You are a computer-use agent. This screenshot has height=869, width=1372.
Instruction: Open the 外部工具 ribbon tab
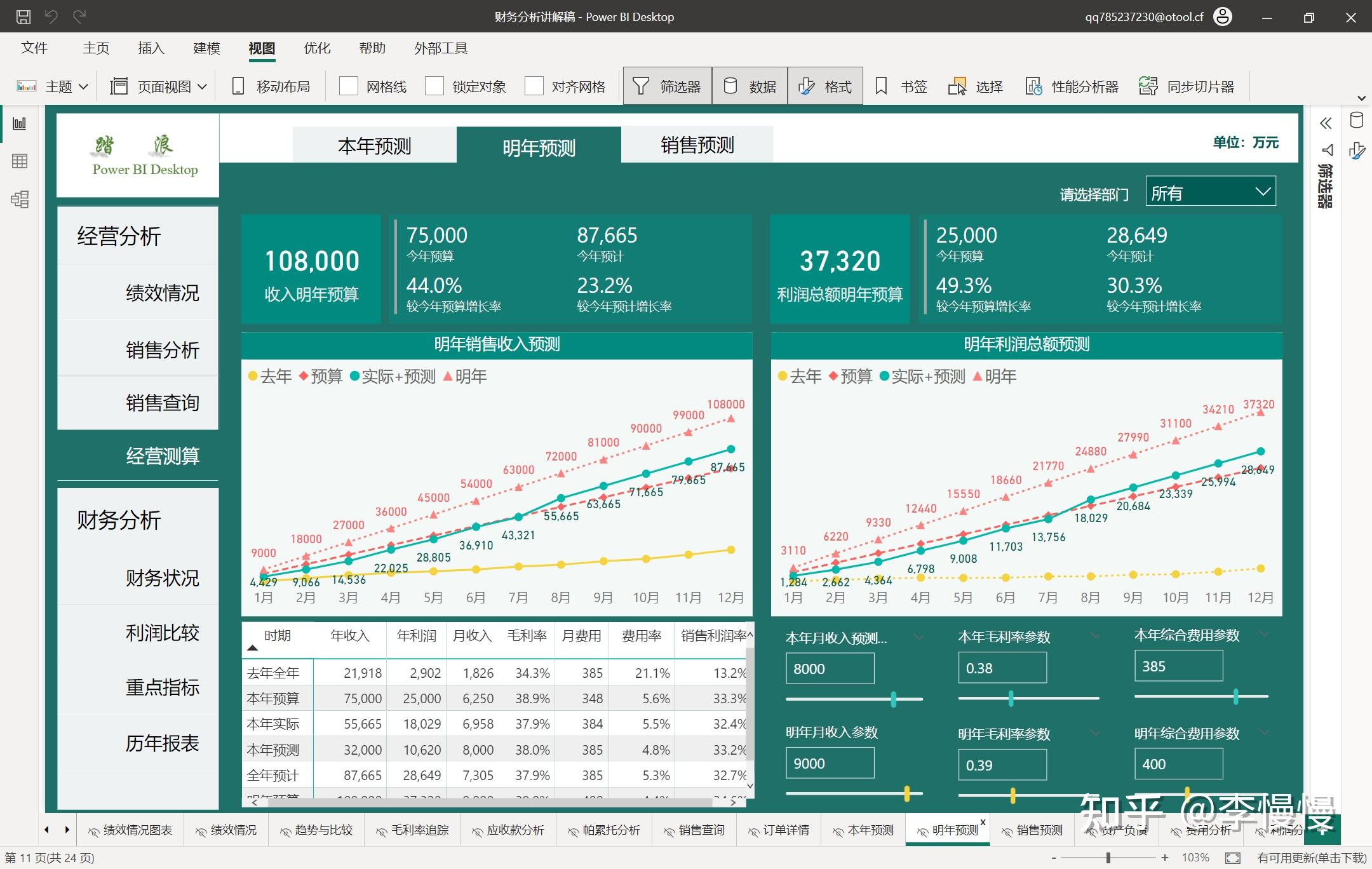440,48
